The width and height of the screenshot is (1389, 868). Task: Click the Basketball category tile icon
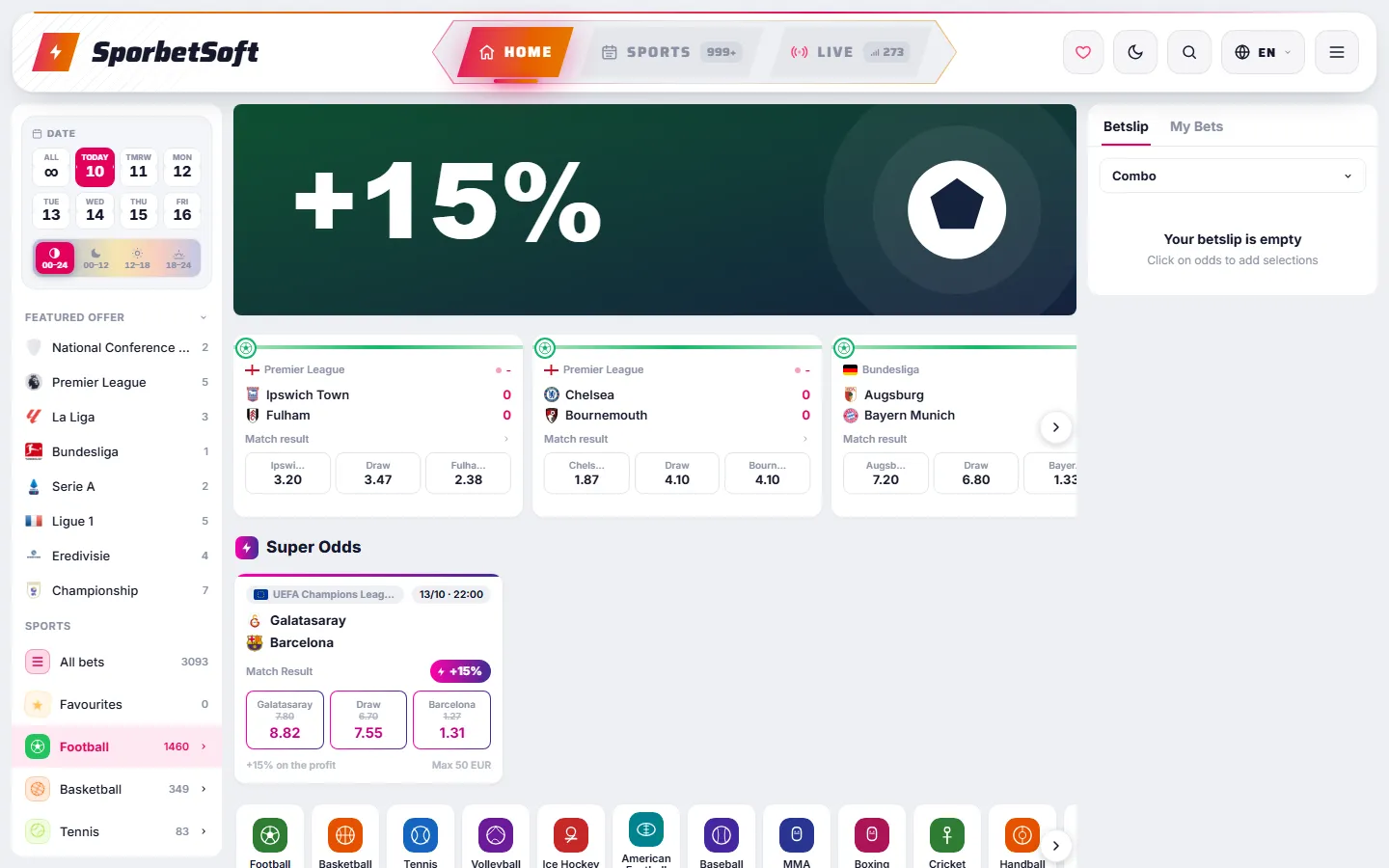(x=345, y=834)
